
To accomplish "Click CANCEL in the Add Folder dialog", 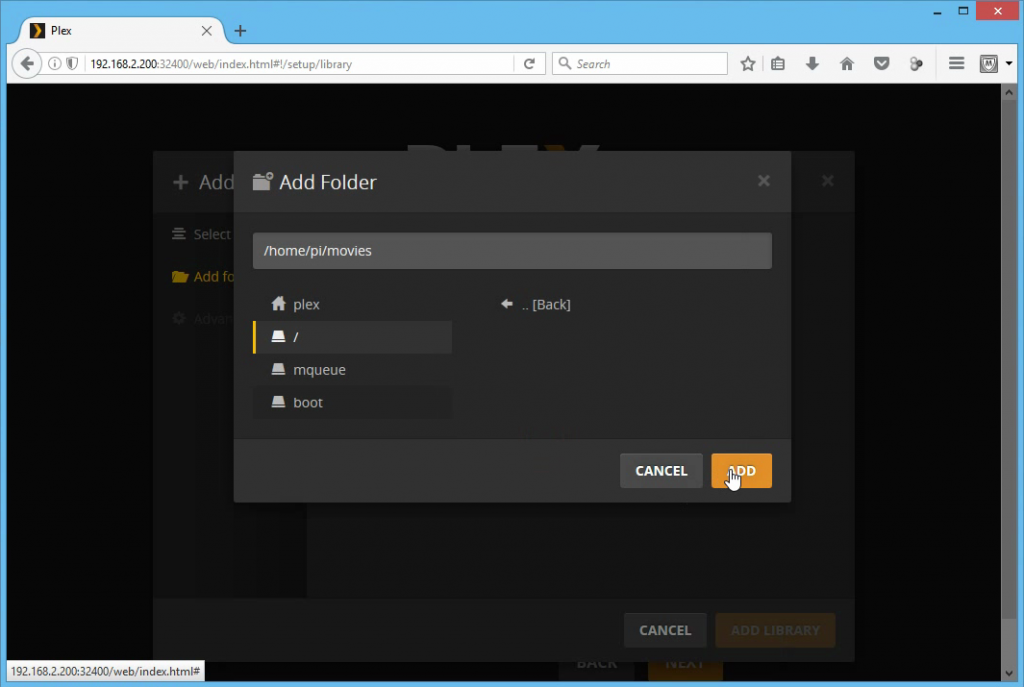I will coord(661,471).
